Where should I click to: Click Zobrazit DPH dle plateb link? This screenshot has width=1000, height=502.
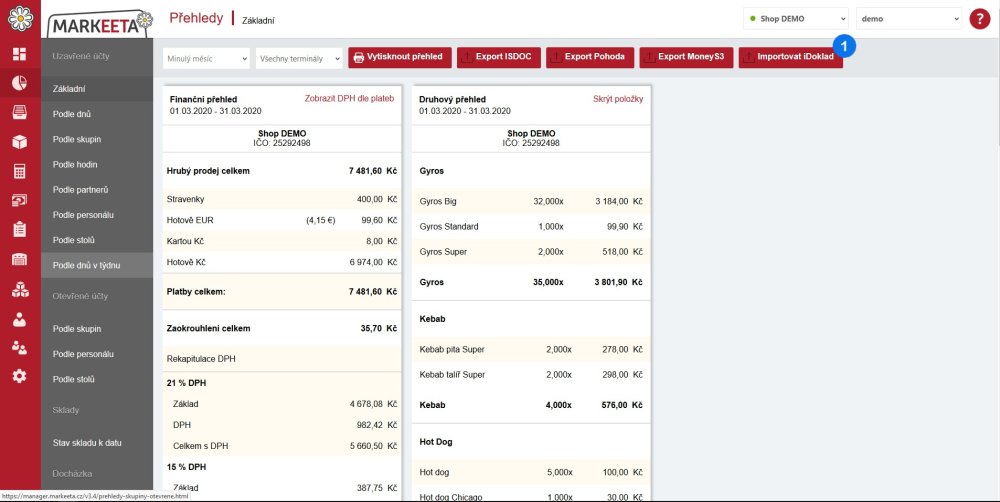pyautogui.click(x=349, y=98)
